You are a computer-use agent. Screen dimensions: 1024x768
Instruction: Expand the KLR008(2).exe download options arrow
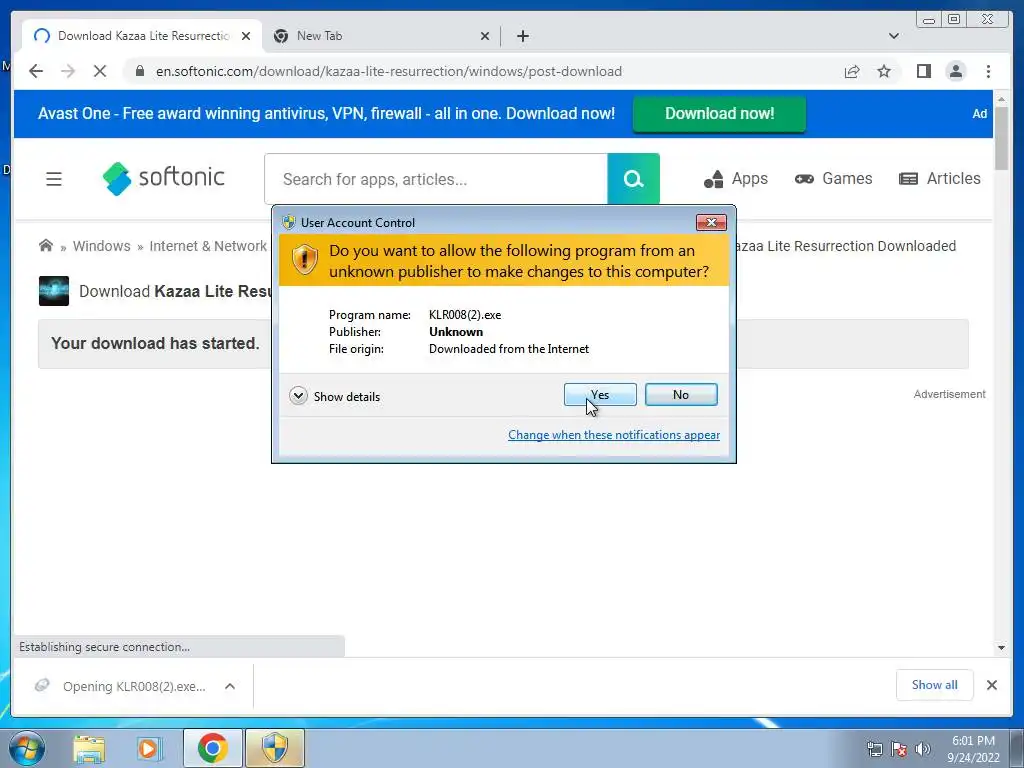click(230, 686)
